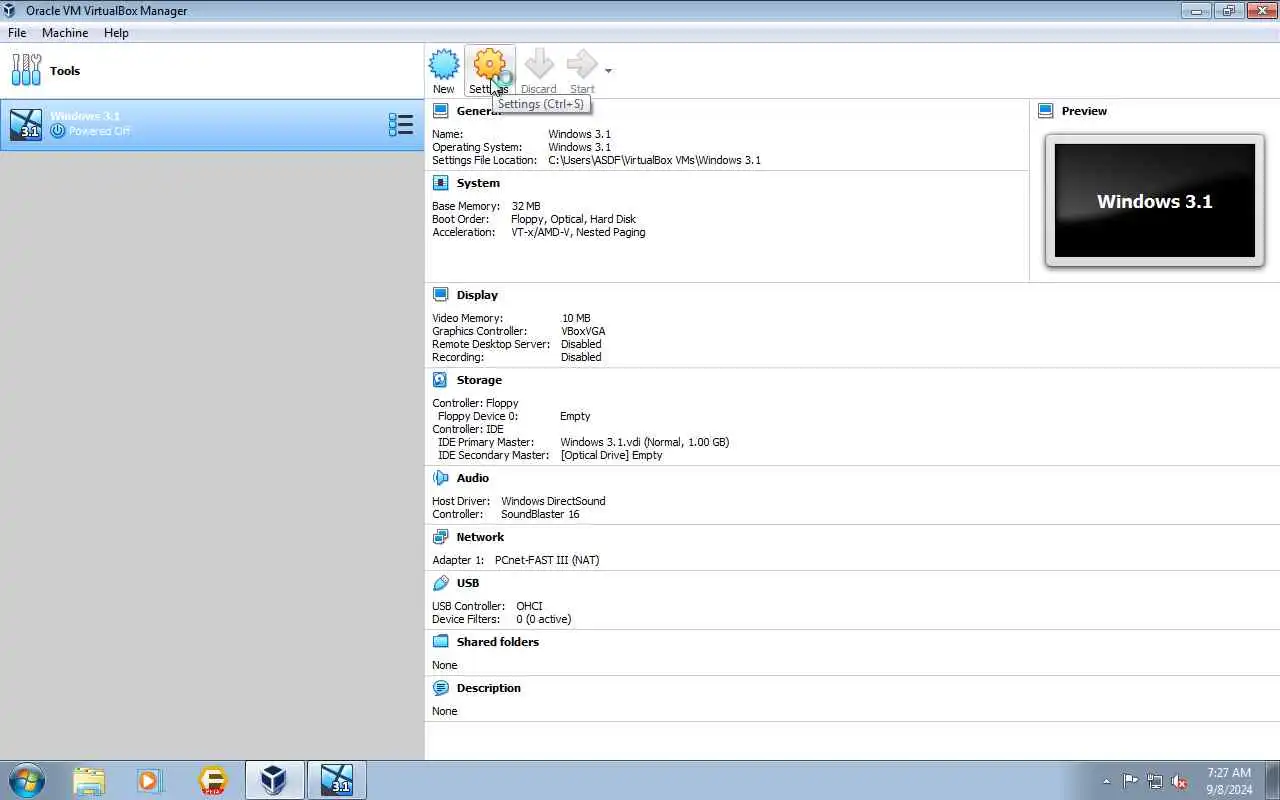Open Windows Explorer from taskbar
The image size is (1280, 800).
coord(89,780)
